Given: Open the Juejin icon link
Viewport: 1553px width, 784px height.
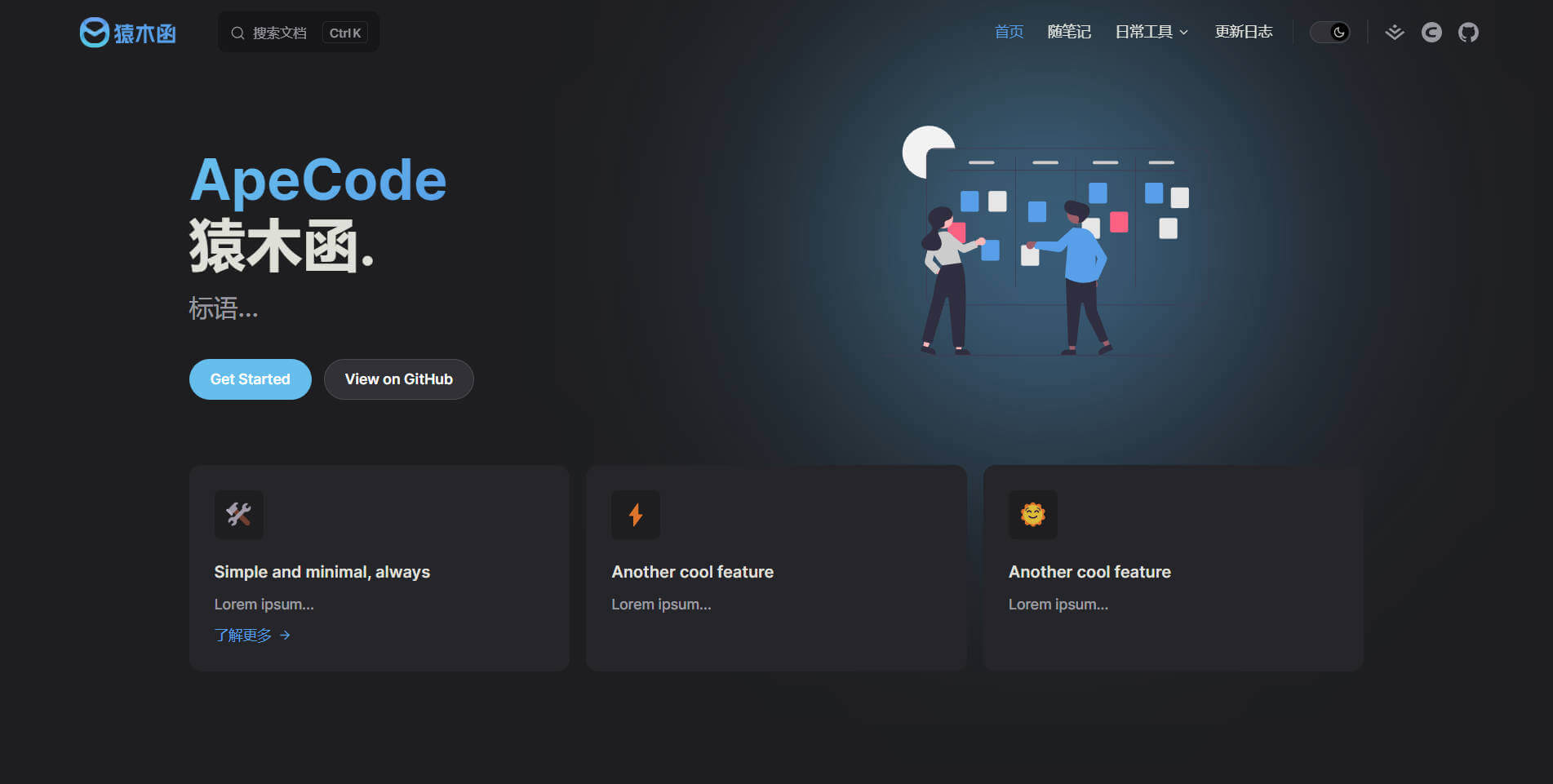Looking at the screenshot, I should coord(1395,32).
